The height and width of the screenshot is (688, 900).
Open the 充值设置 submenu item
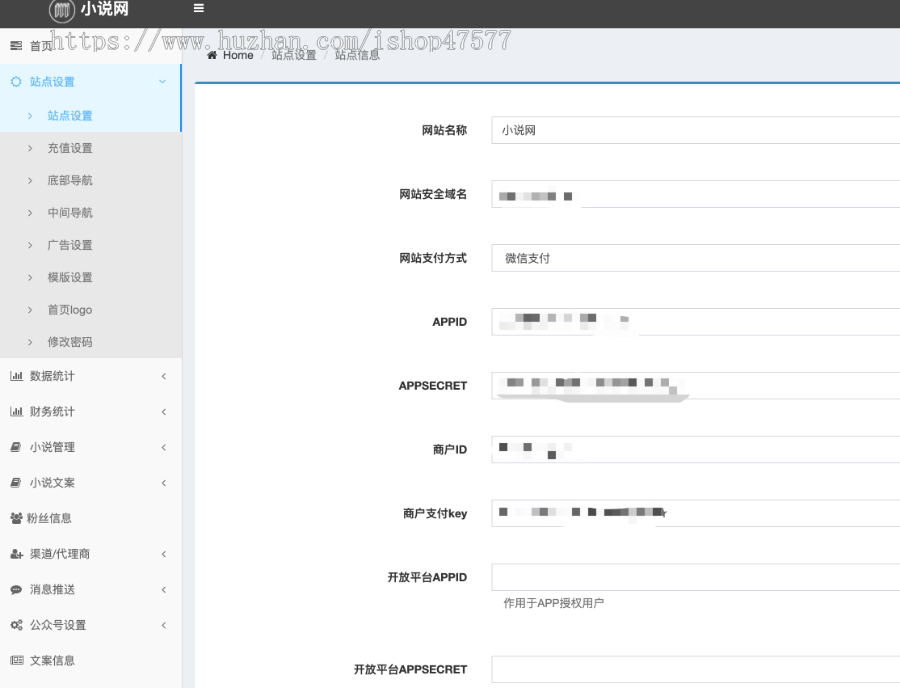tap(91, 148)
